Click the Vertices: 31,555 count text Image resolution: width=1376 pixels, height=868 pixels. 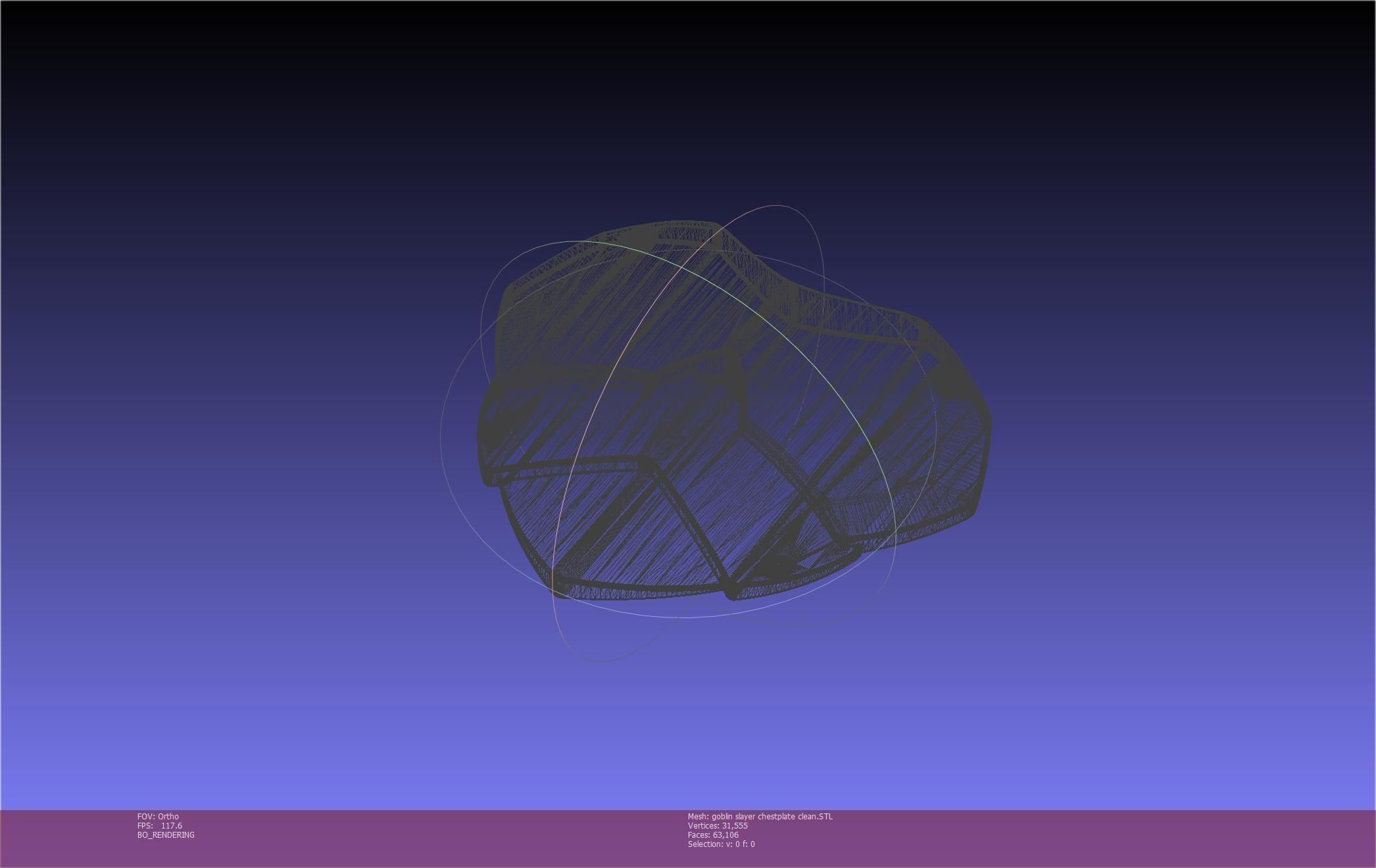(x=718, y=825)
